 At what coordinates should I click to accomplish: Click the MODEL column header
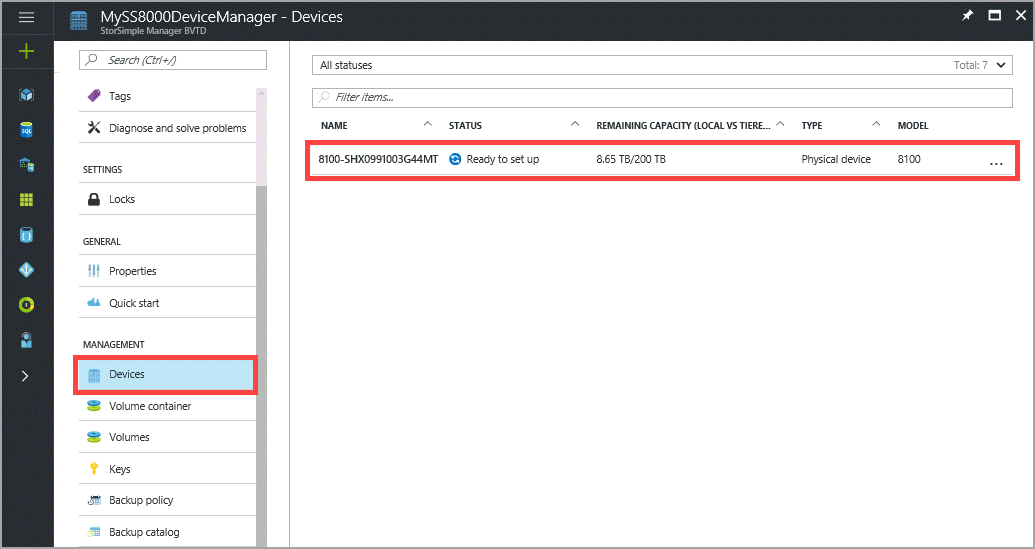coord(913,126)
